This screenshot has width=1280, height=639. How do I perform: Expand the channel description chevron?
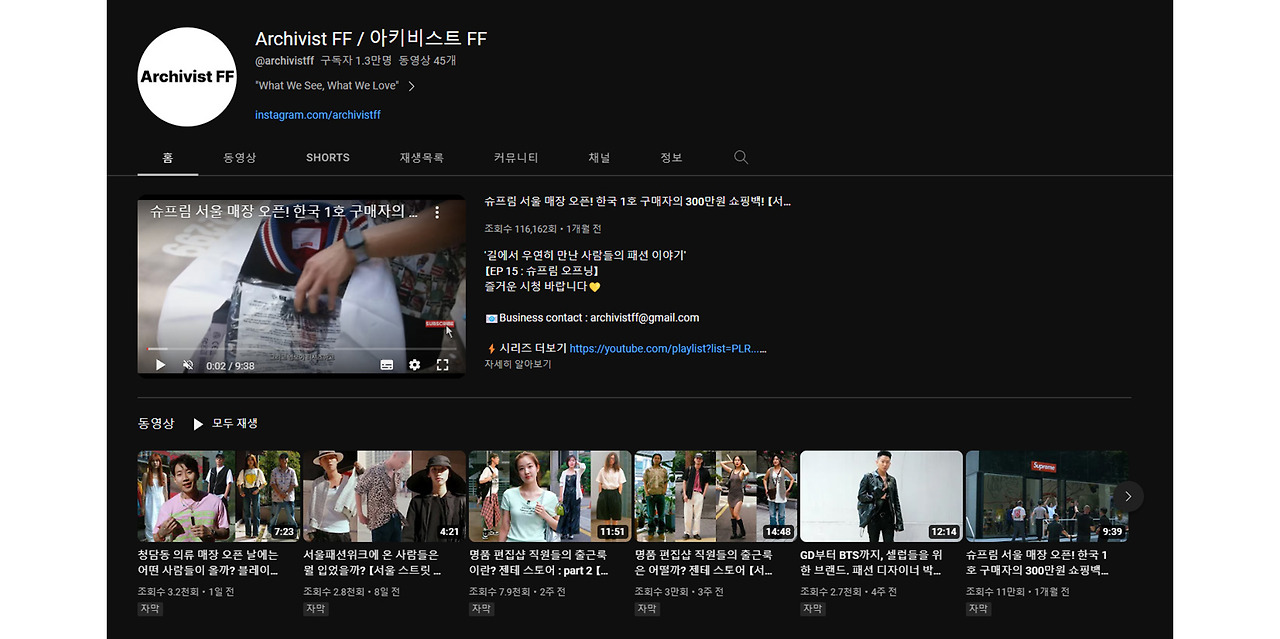click(x=412, y=86)
